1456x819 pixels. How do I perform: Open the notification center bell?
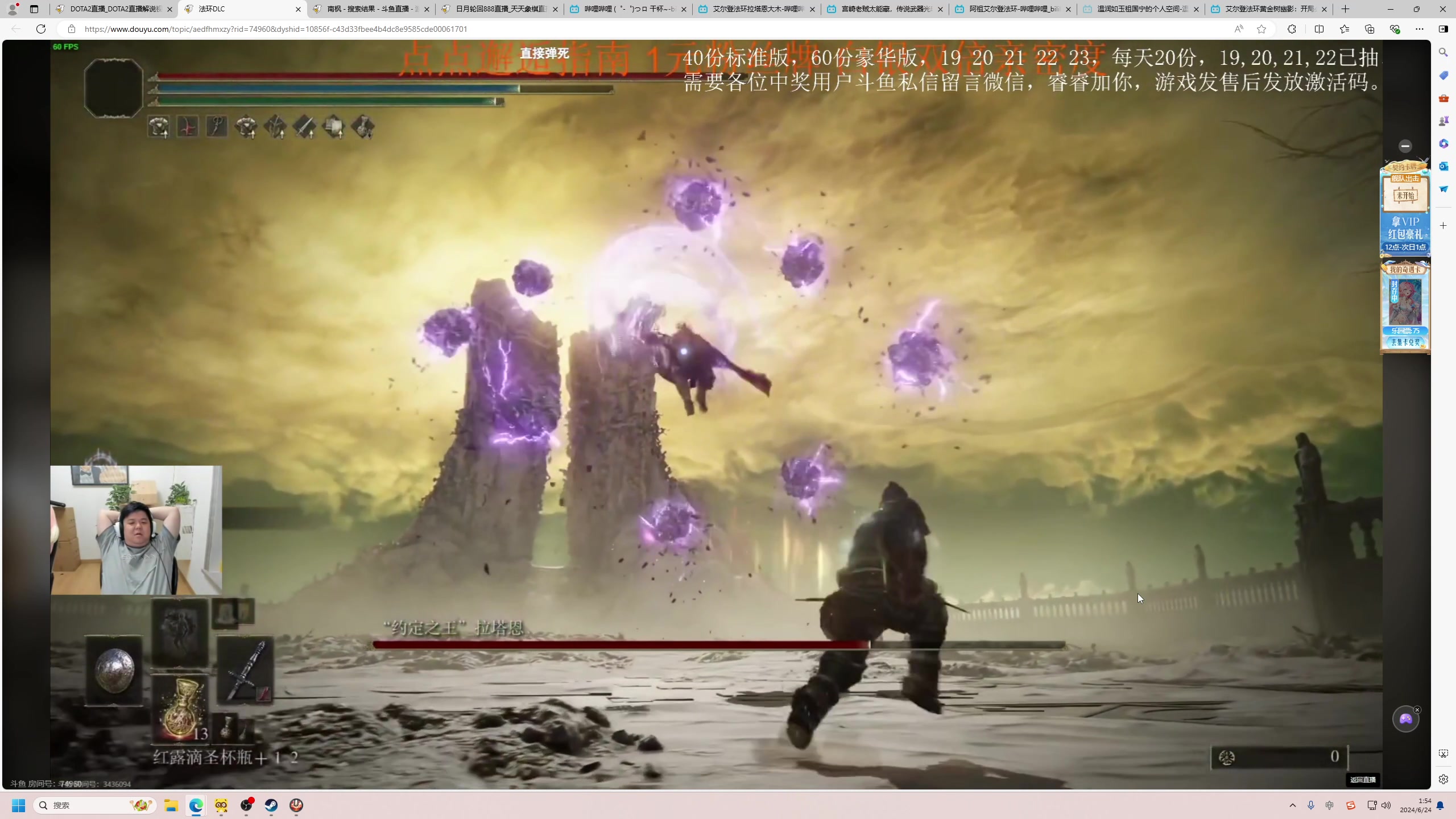point(1440,805)
